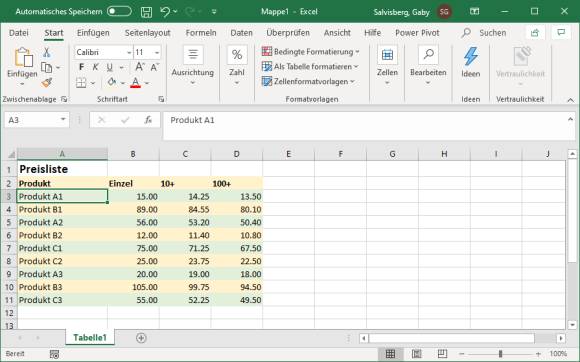The height and width of the screenshot is (362, 580).
Task: Switch to the Formeln tab
Action: 201,33
